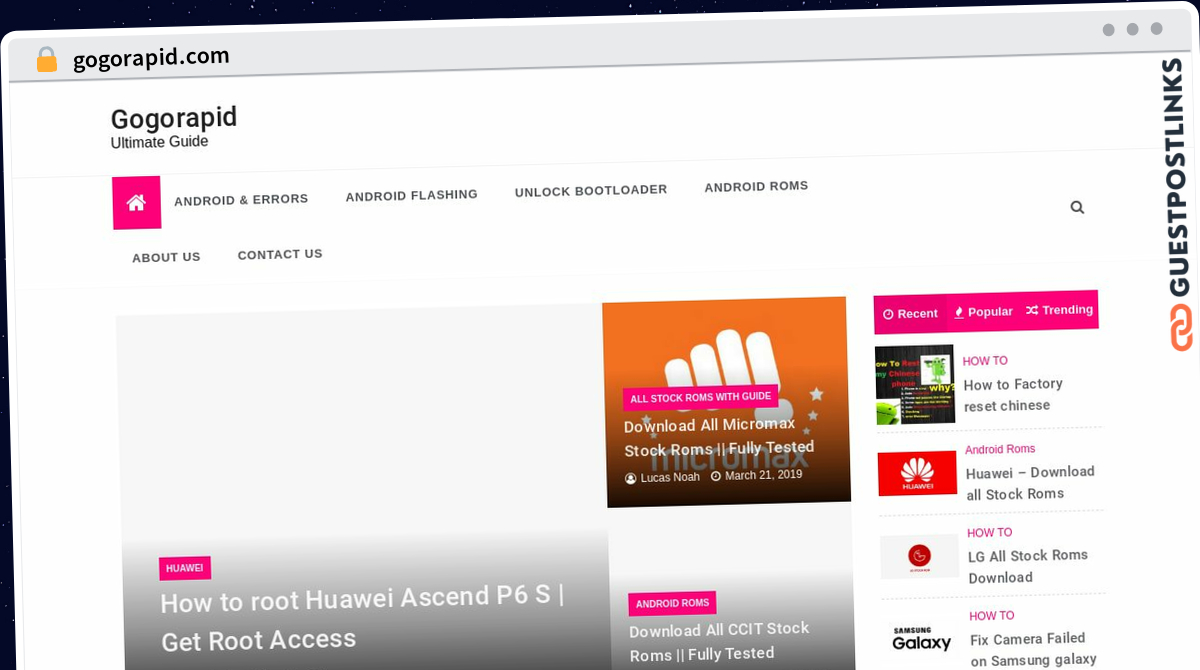The height and width of the screenshot is (670, 1200).
Task: Open How to root Huawei Ascend P6 S article
Action: tap(362, 617)
